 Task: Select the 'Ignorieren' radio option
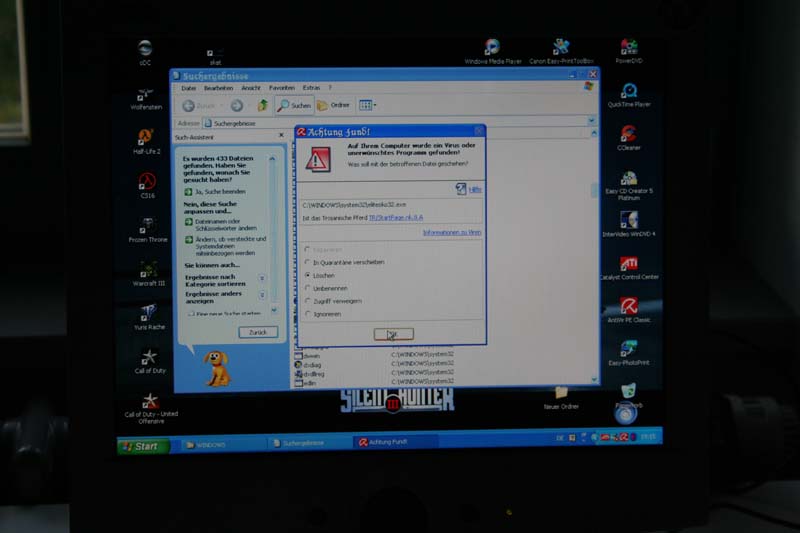click(x=307, y=314)
